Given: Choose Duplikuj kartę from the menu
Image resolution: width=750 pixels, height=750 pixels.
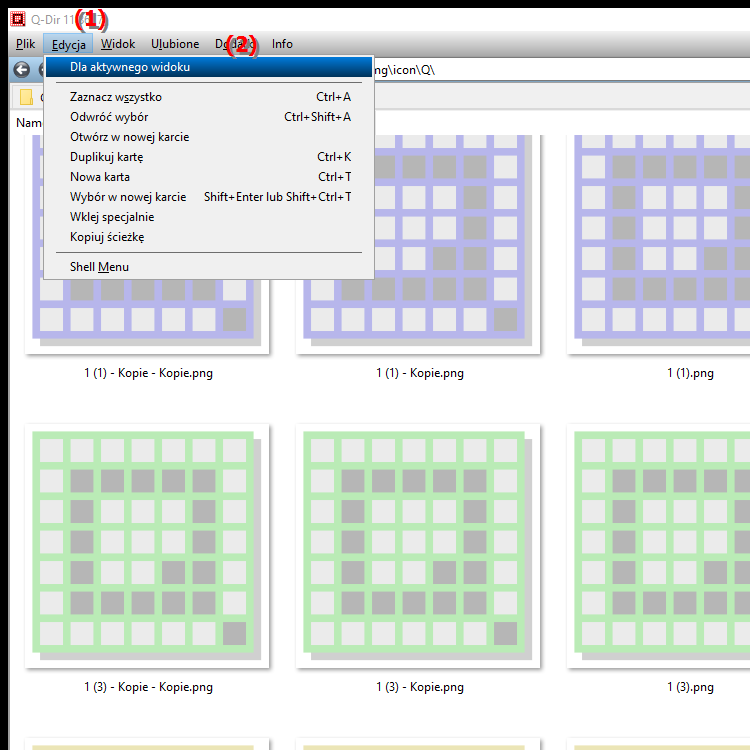Looking at the screenshot, I should (x=209, y=157).
